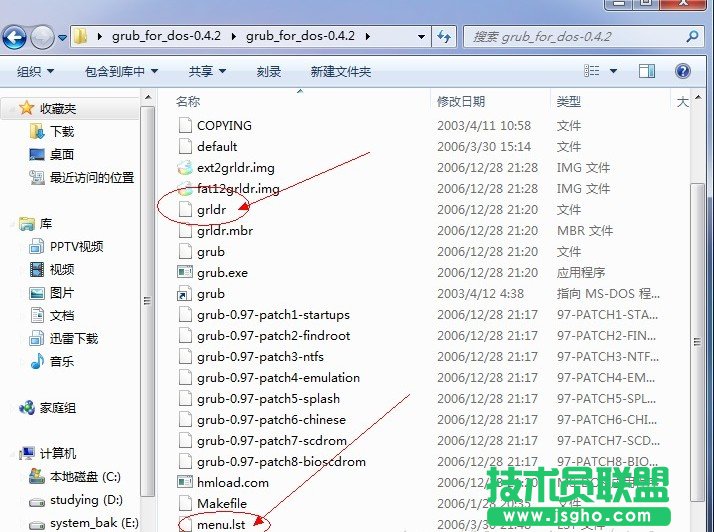Select the hmload.com program icon
Screen dimensions: 714x532
(x=185, y=482)
